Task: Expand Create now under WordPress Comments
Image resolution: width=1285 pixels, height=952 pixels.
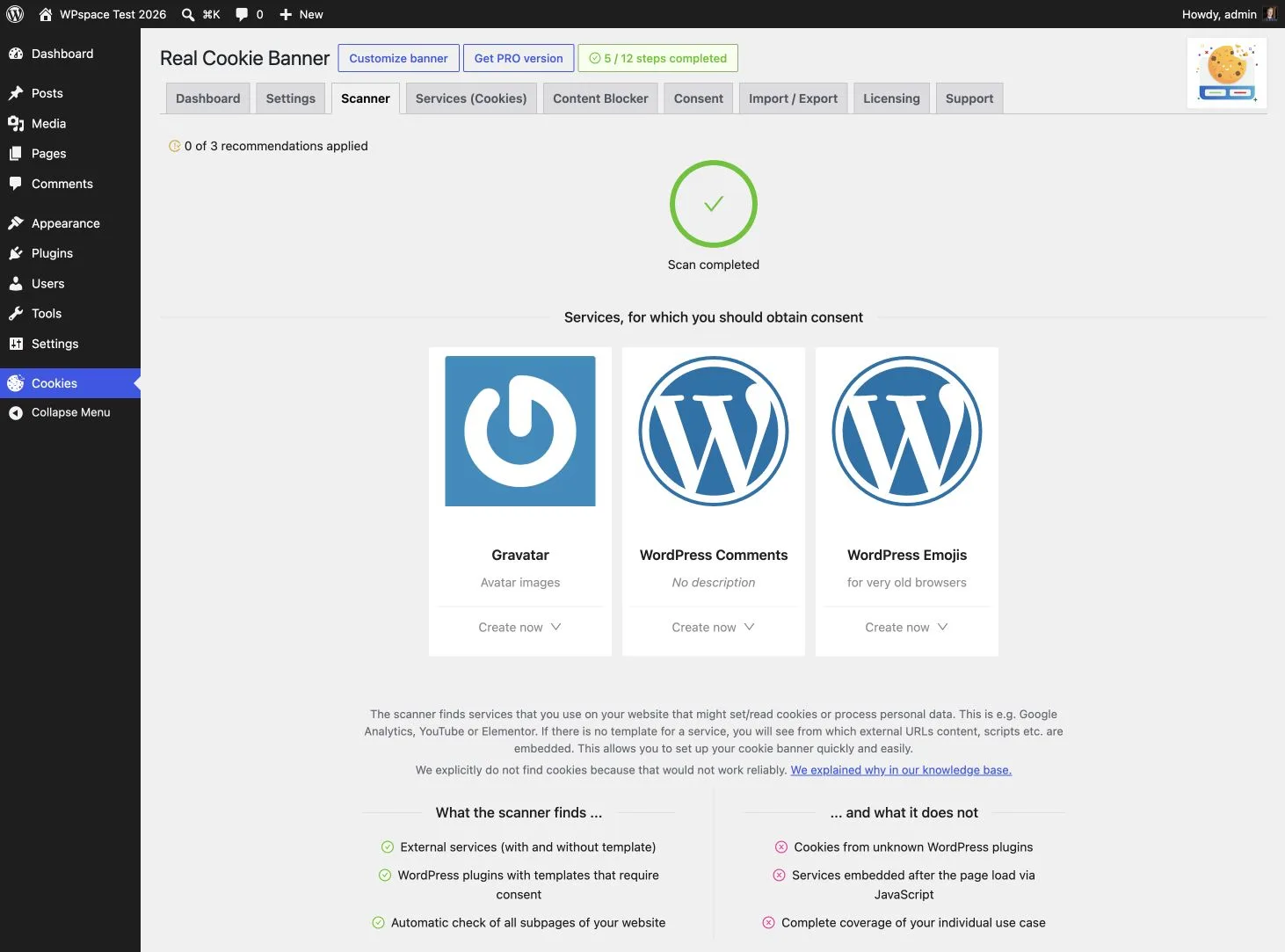Action: point(714,627)
